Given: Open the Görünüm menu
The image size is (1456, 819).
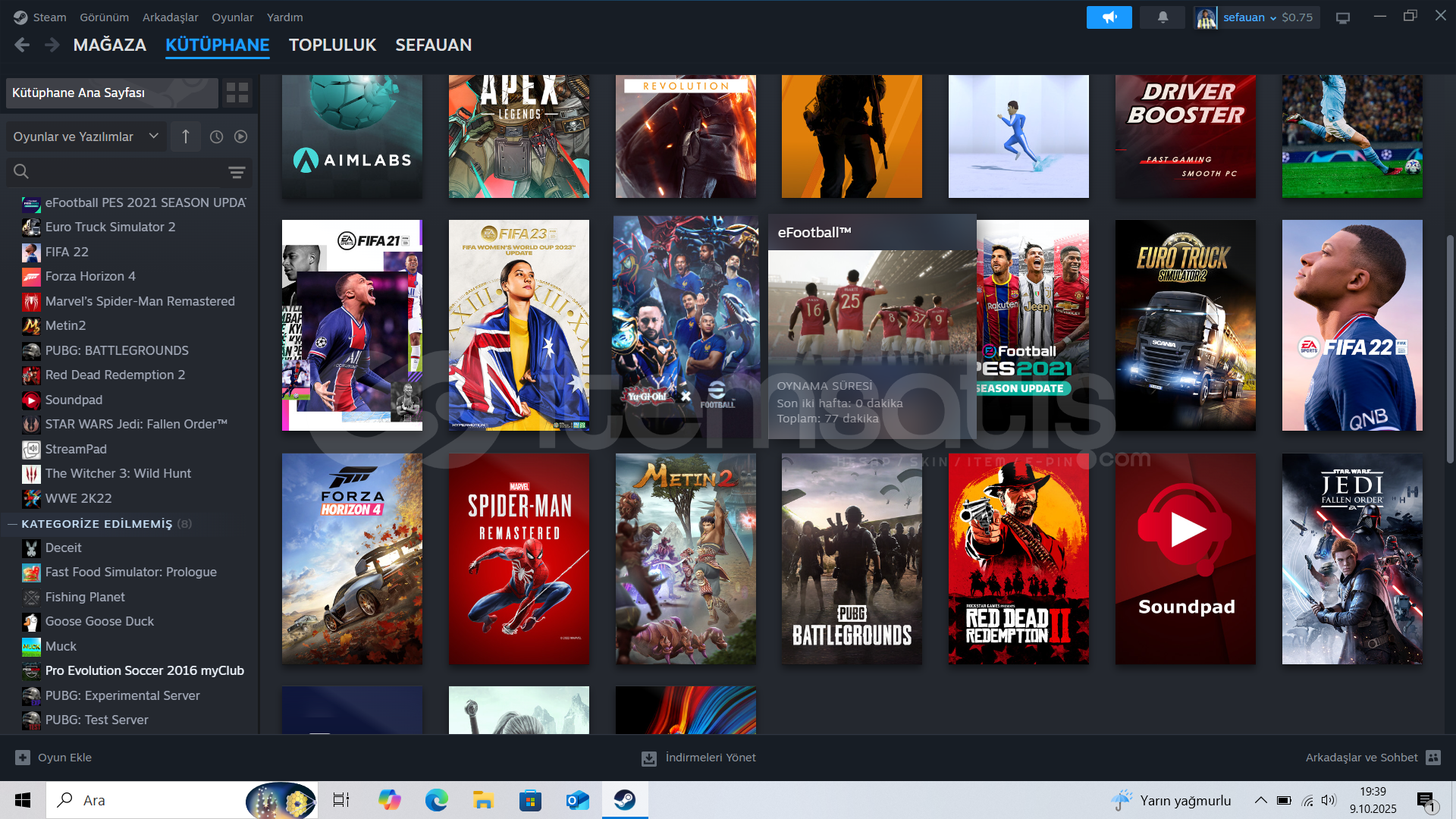Looking at the screenshot, I should tap(104, 17).
